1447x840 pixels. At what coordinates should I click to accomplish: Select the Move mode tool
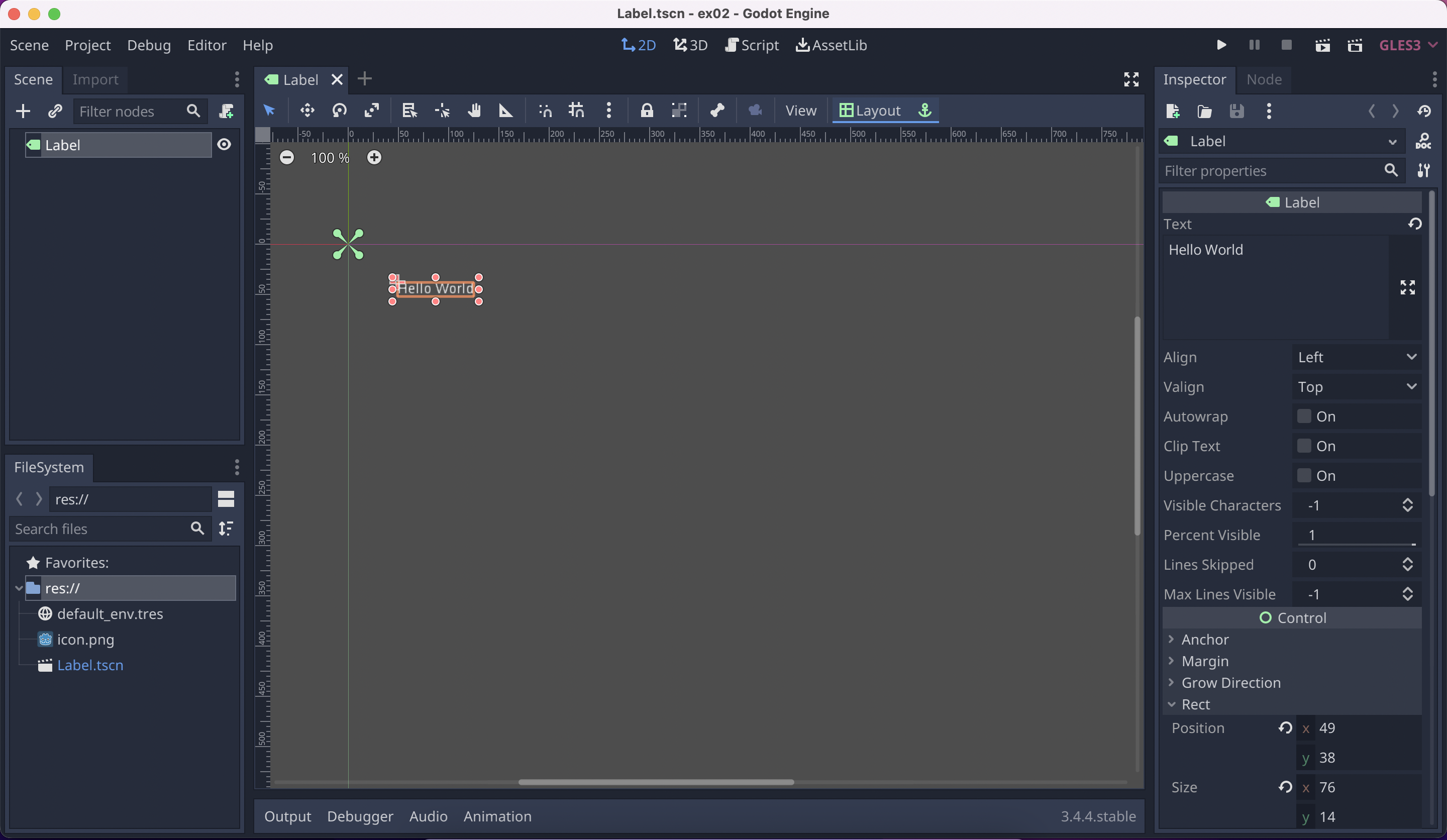pyautogui.click(x=307, y=110)
